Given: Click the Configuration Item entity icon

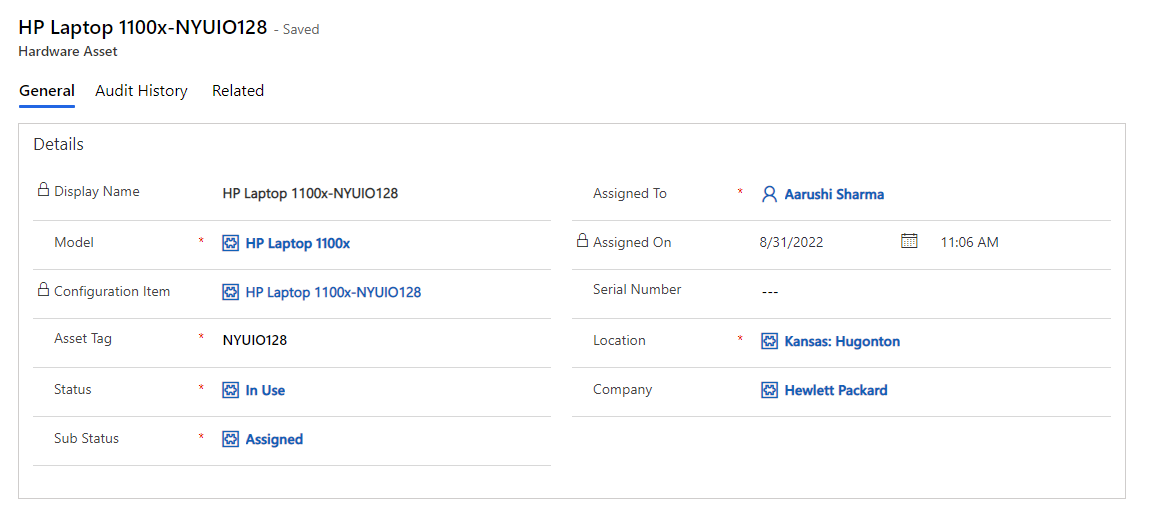Looking at the screenshot, I should [231, 292].
